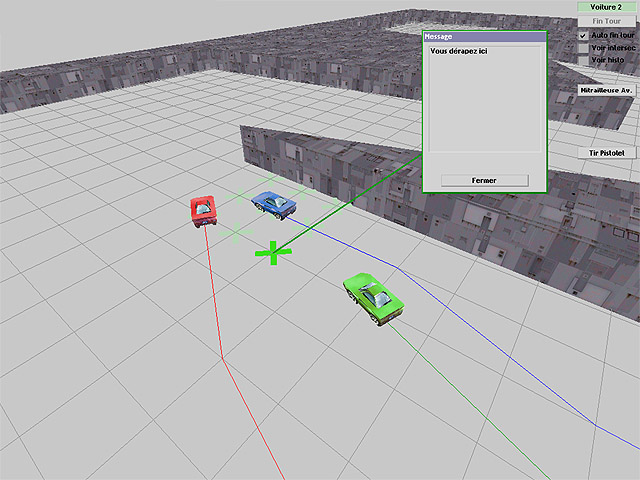
Task: Fire with the Mitrailleuse Av. button
Action: click(x=607, y=90)
